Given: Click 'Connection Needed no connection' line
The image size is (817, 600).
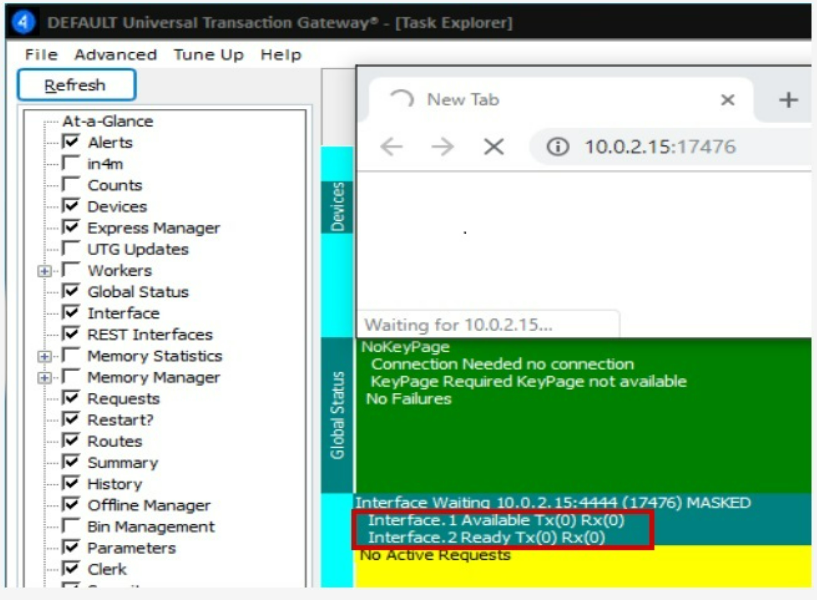Looking at the screenshot, I should [502, 364].
